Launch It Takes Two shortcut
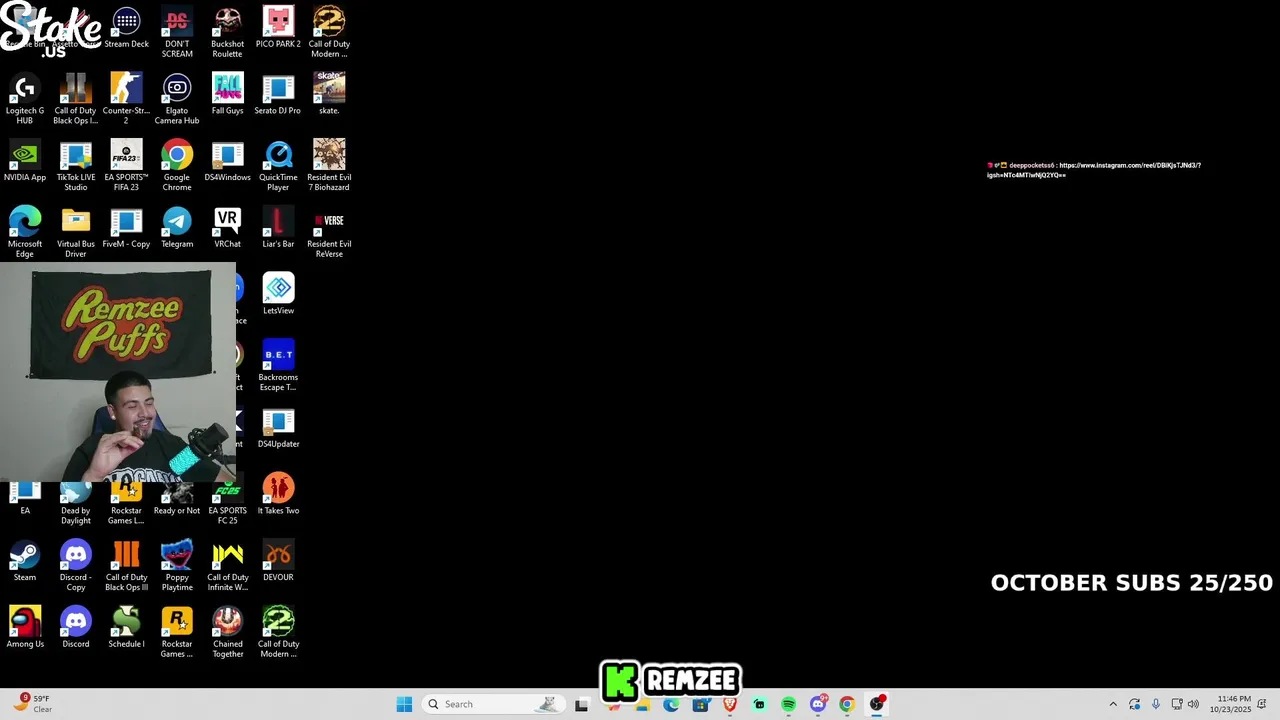This screenshot has width=1280, height=720. tap(278, 494)
